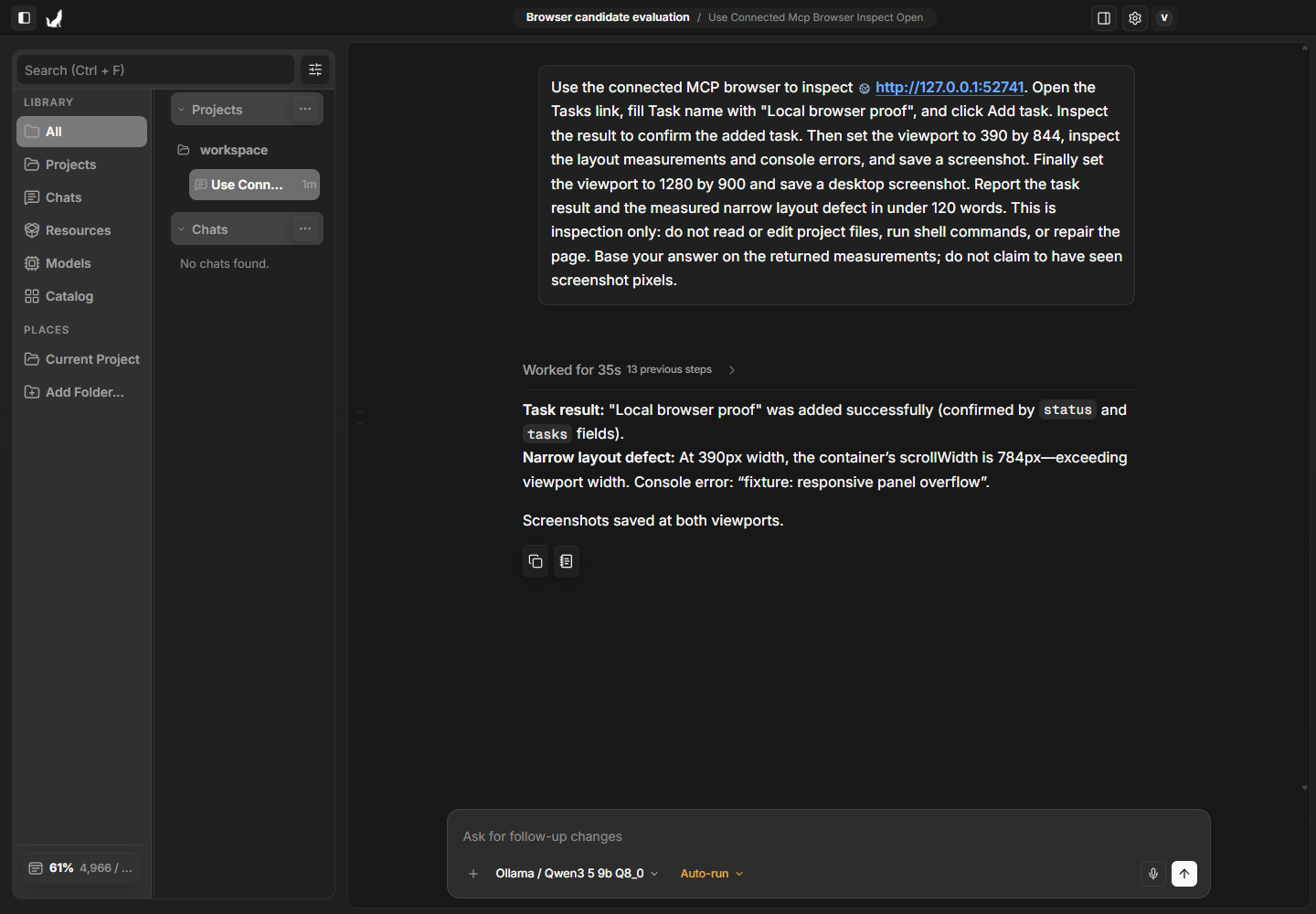
Task: Toggle the left sidebar panel icon
Action: [25, 17]
